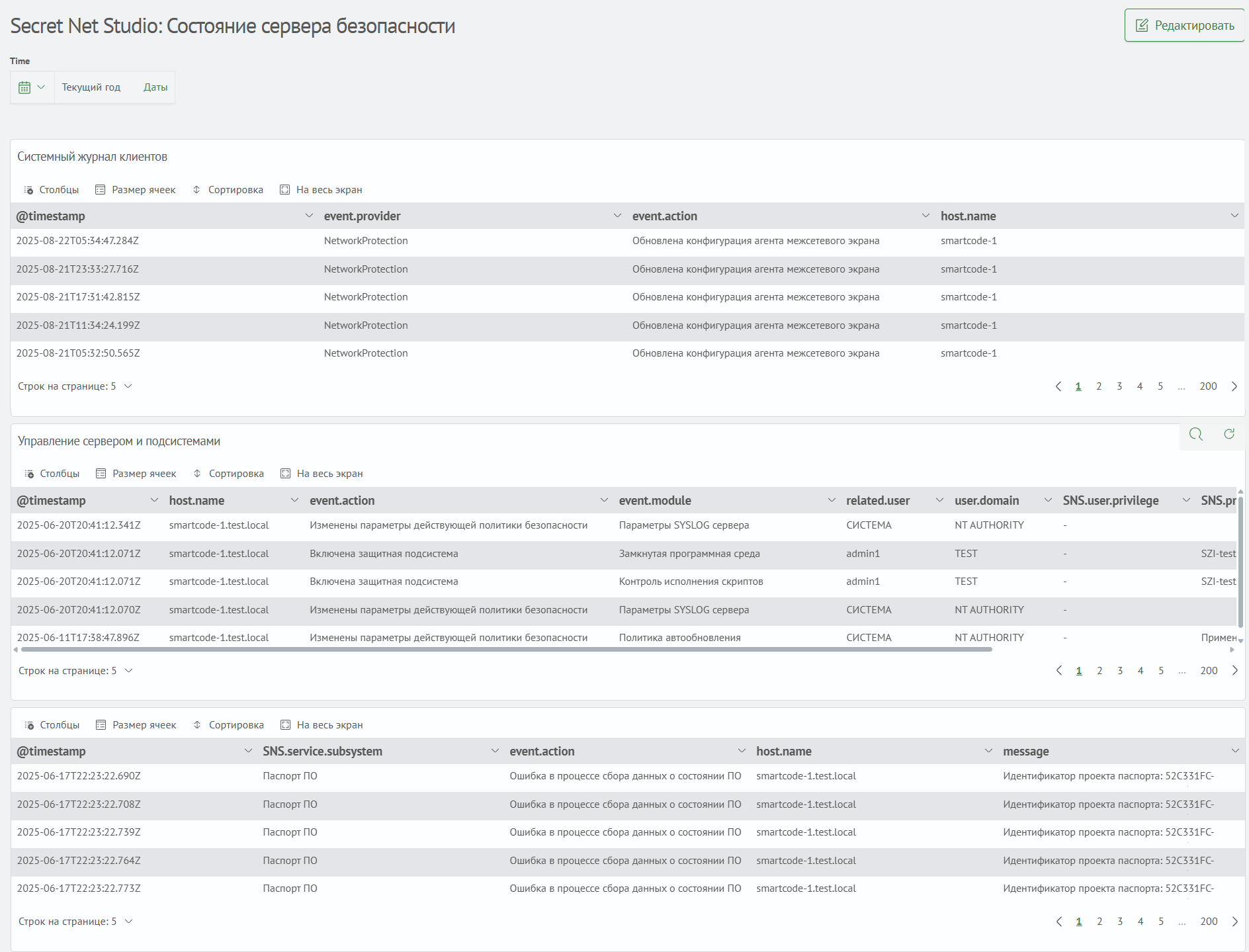Image resolution: width=1249 pixels, height=952 pixels.
Task: Open Размер ячеек in third table toolbar
Action: tap(136, 725)
